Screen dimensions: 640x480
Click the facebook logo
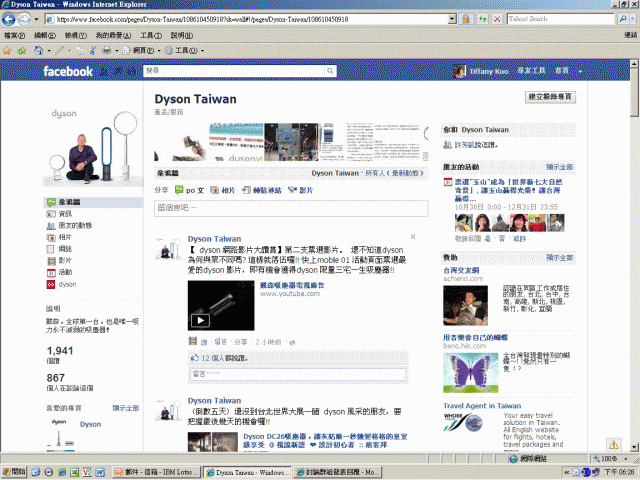point(68,71)
